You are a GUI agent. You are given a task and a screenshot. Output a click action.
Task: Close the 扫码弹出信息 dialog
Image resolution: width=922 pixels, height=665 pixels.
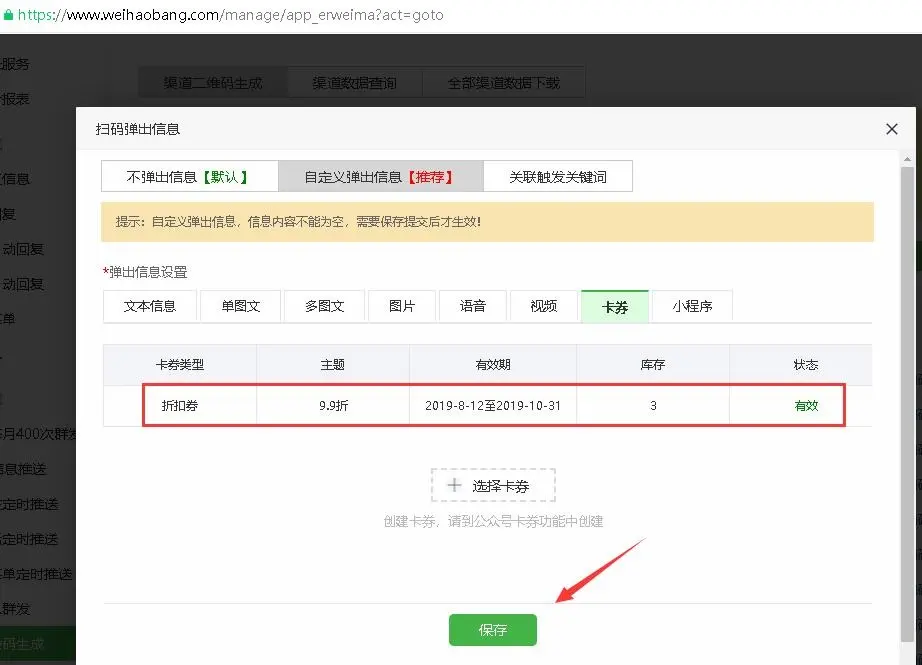click(891, 129)
